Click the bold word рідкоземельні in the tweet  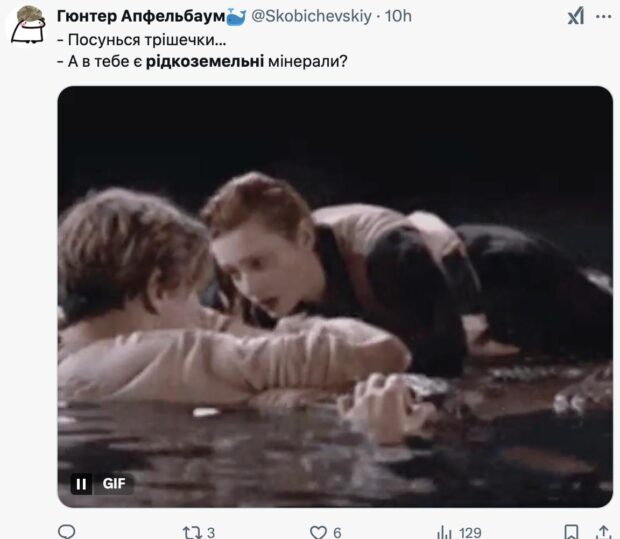pos(212,62)
